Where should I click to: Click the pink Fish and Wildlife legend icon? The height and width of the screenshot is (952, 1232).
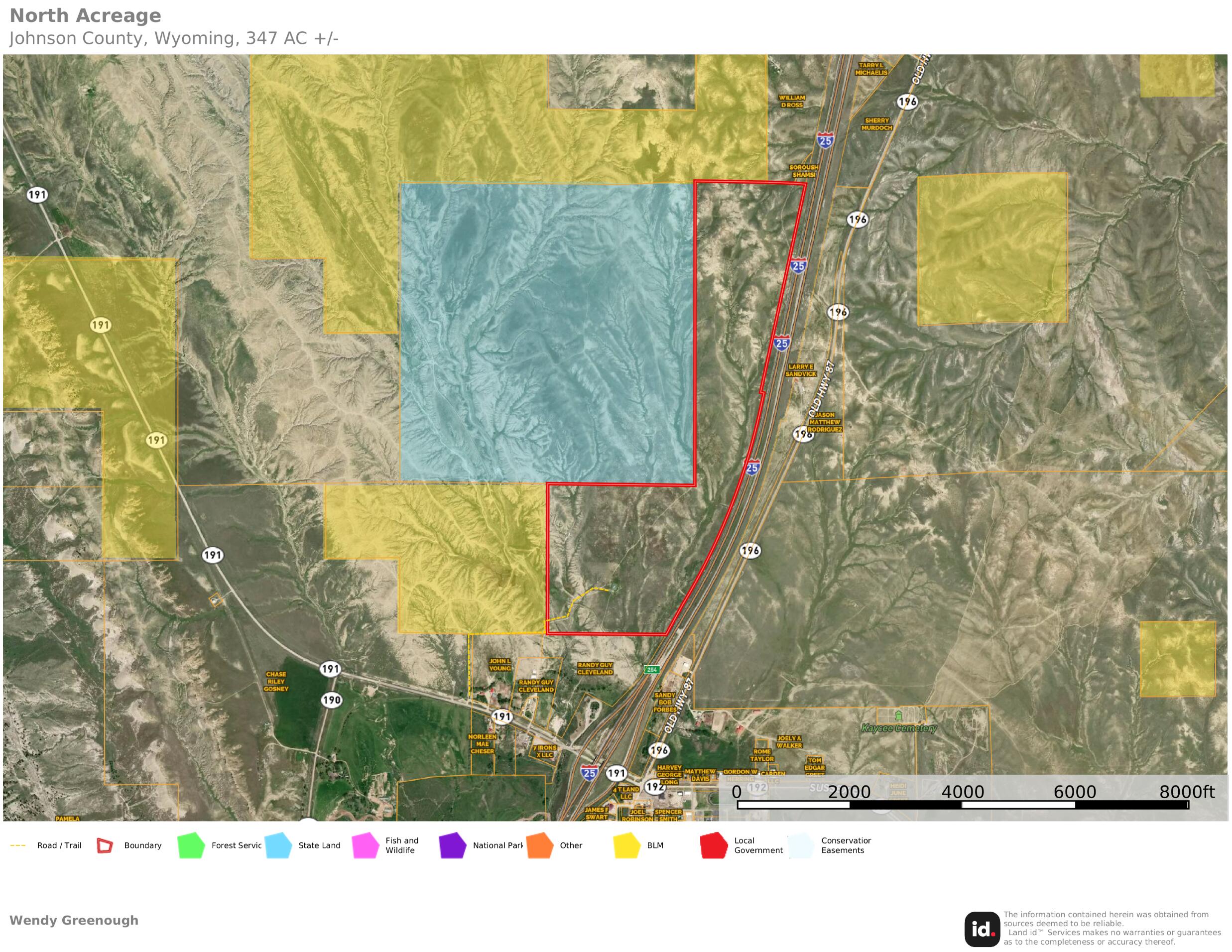coord(365,845)
